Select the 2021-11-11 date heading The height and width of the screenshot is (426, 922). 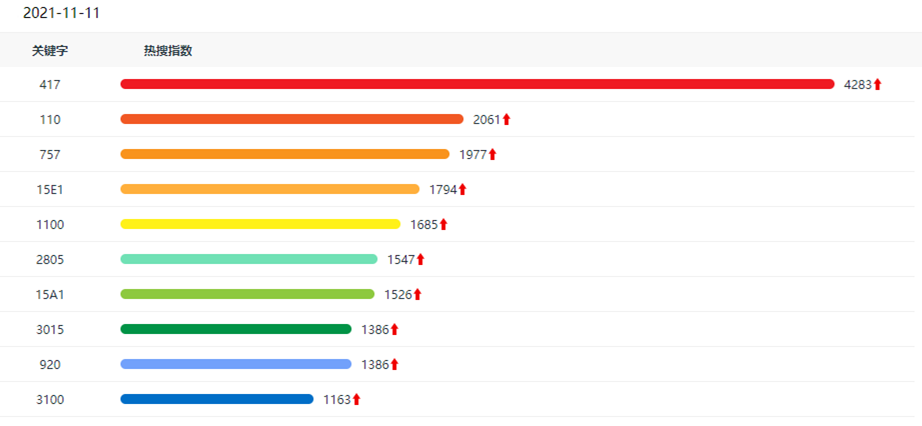(x=61, y=14)
